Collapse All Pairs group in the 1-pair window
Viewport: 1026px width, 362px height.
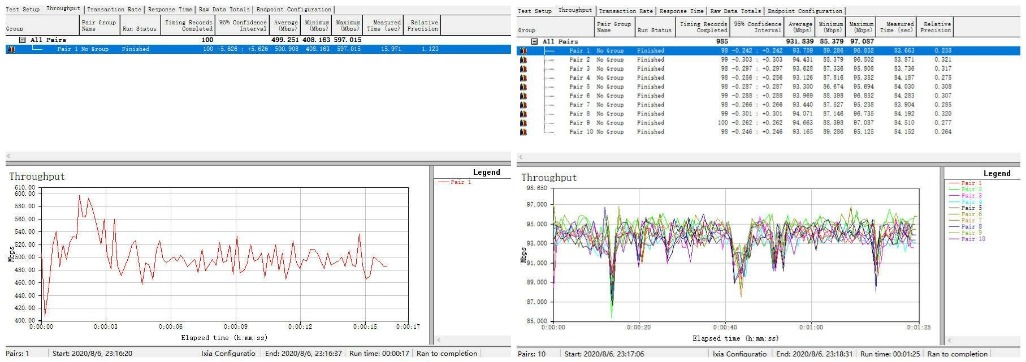click(22, 40)
